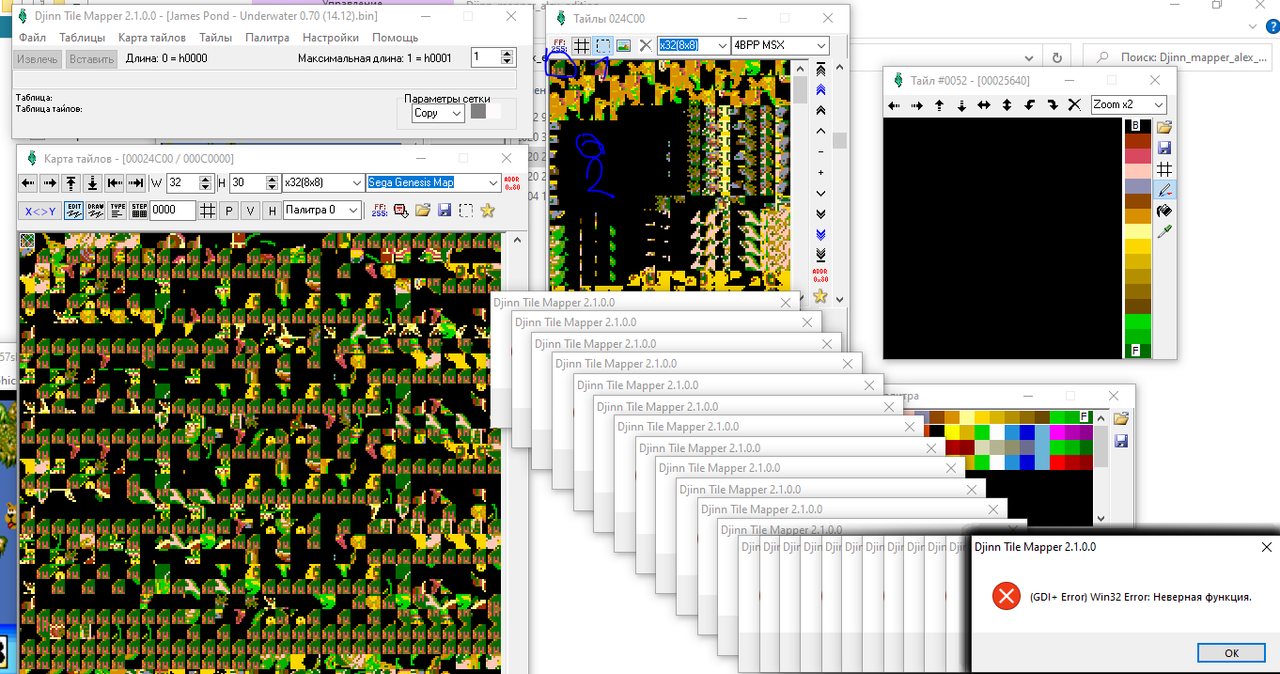Jump to map end arrow icon
1280x674 pixels.
[x=137, y=183]
